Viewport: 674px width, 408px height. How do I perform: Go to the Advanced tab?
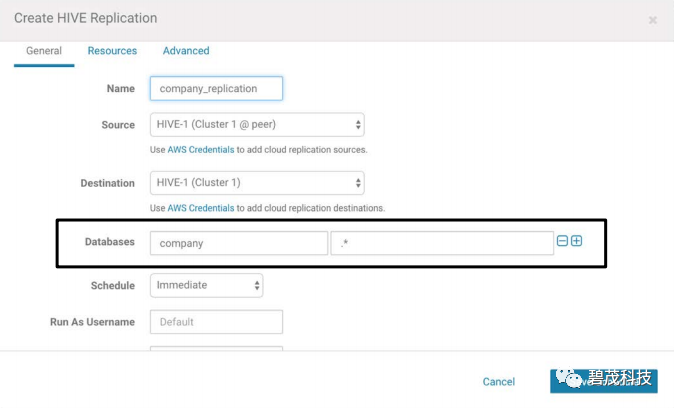coord(186,51)
